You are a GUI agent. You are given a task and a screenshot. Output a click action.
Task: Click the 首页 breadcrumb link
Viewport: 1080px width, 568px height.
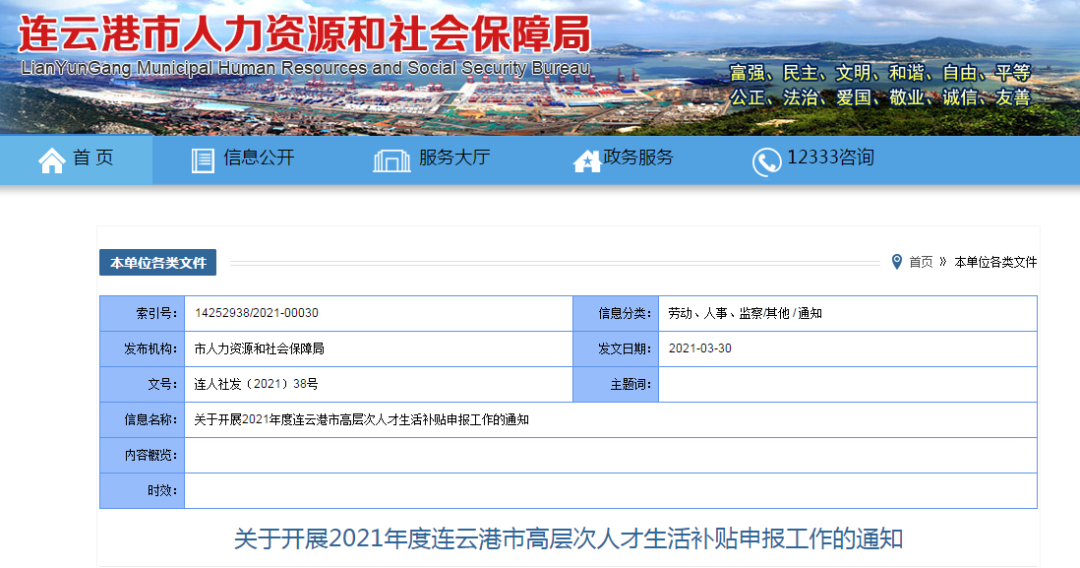pyautogui.click(x=920, y=262)
